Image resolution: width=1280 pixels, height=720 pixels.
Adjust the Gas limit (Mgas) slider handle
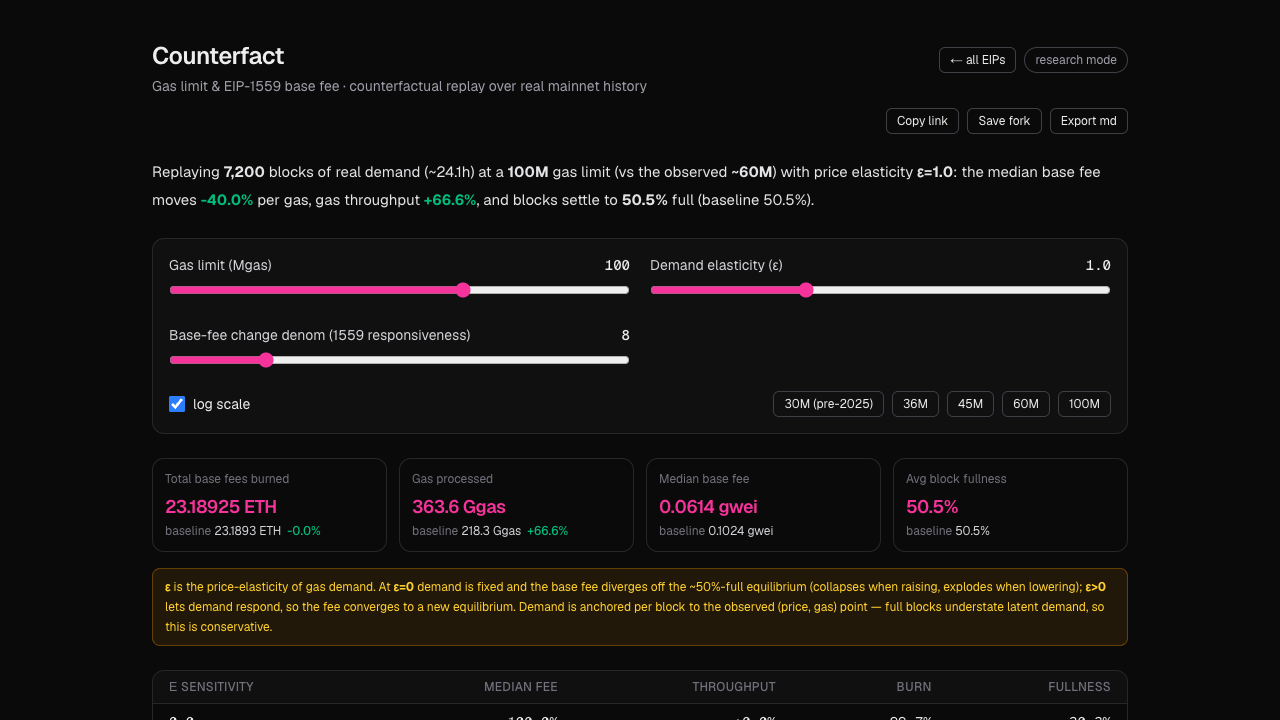click(x=463, y=290)
